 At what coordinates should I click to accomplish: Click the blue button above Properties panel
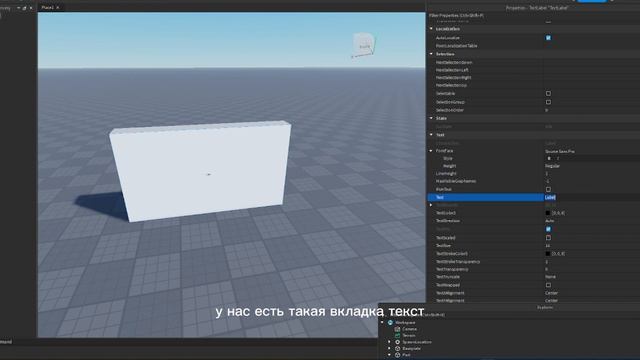(592, 1)
